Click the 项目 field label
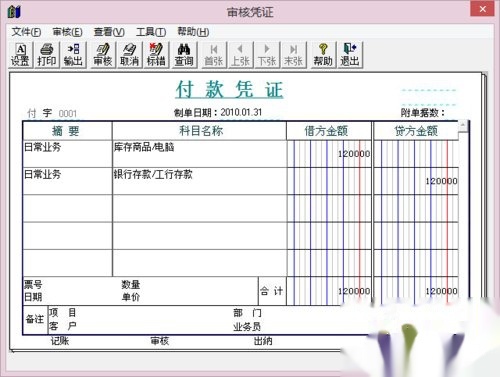Screen dimensions: 500x377 click(62, 313)
